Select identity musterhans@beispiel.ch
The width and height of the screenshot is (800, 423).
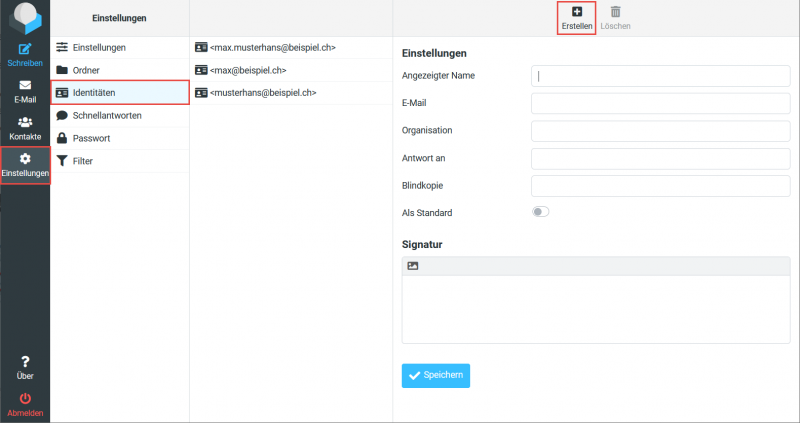[x=263, y=92]
